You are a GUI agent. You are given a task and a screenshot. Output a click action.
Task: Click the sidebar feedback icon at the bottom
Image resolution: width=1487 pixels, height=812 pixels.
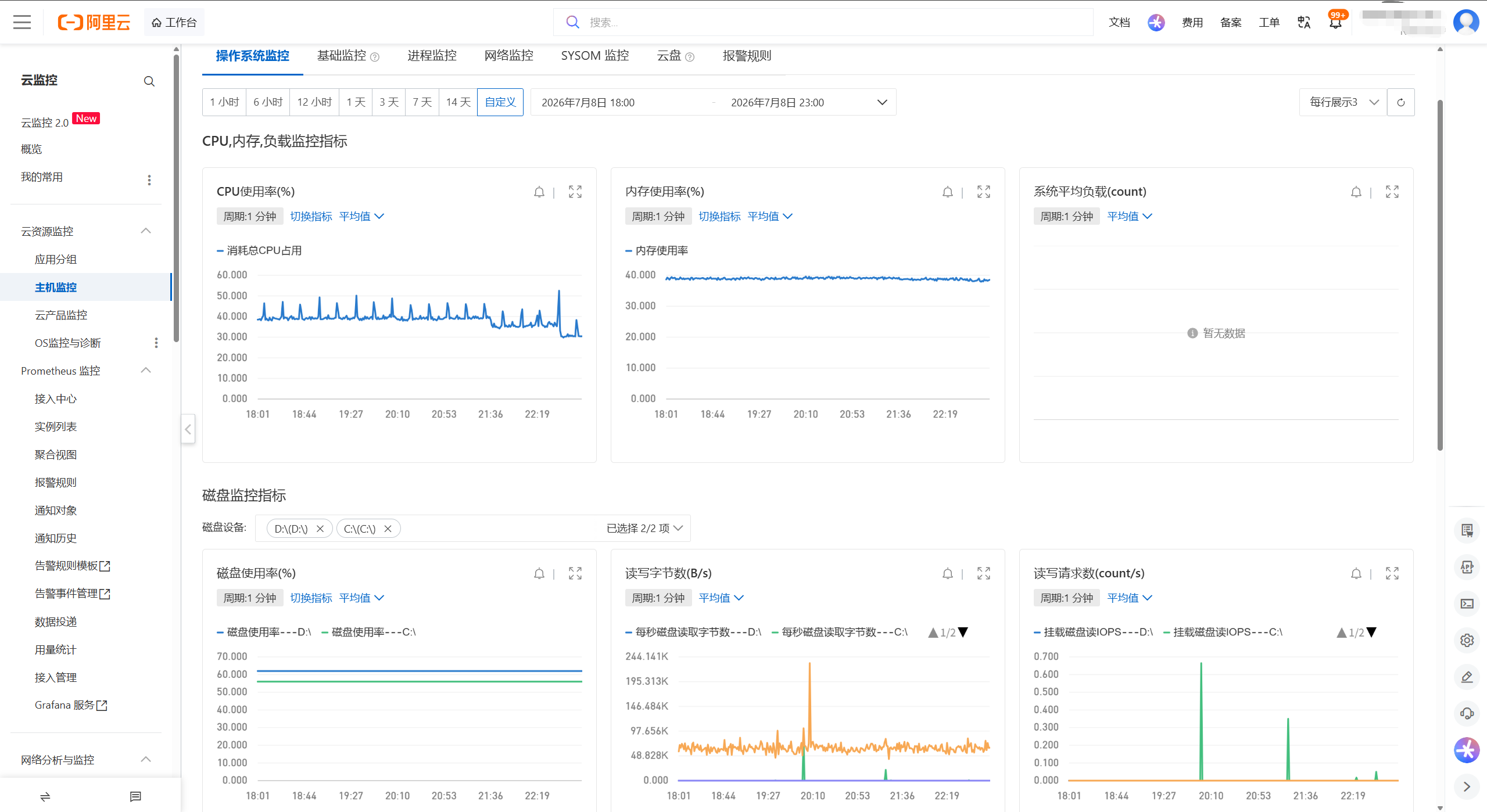(135, 796)
